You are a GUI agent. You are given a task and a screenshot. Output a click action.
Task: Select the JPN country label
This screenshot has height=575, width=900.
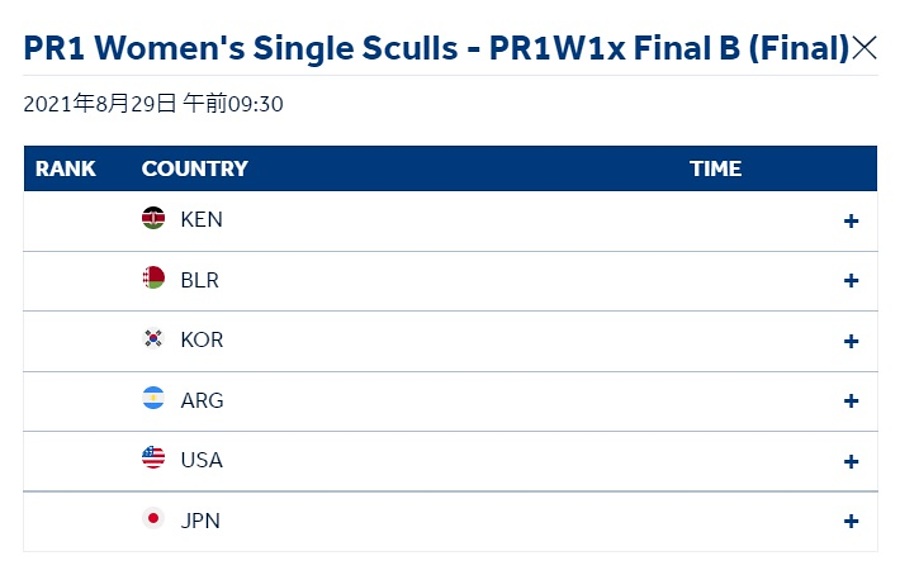[x=200, y=520]
